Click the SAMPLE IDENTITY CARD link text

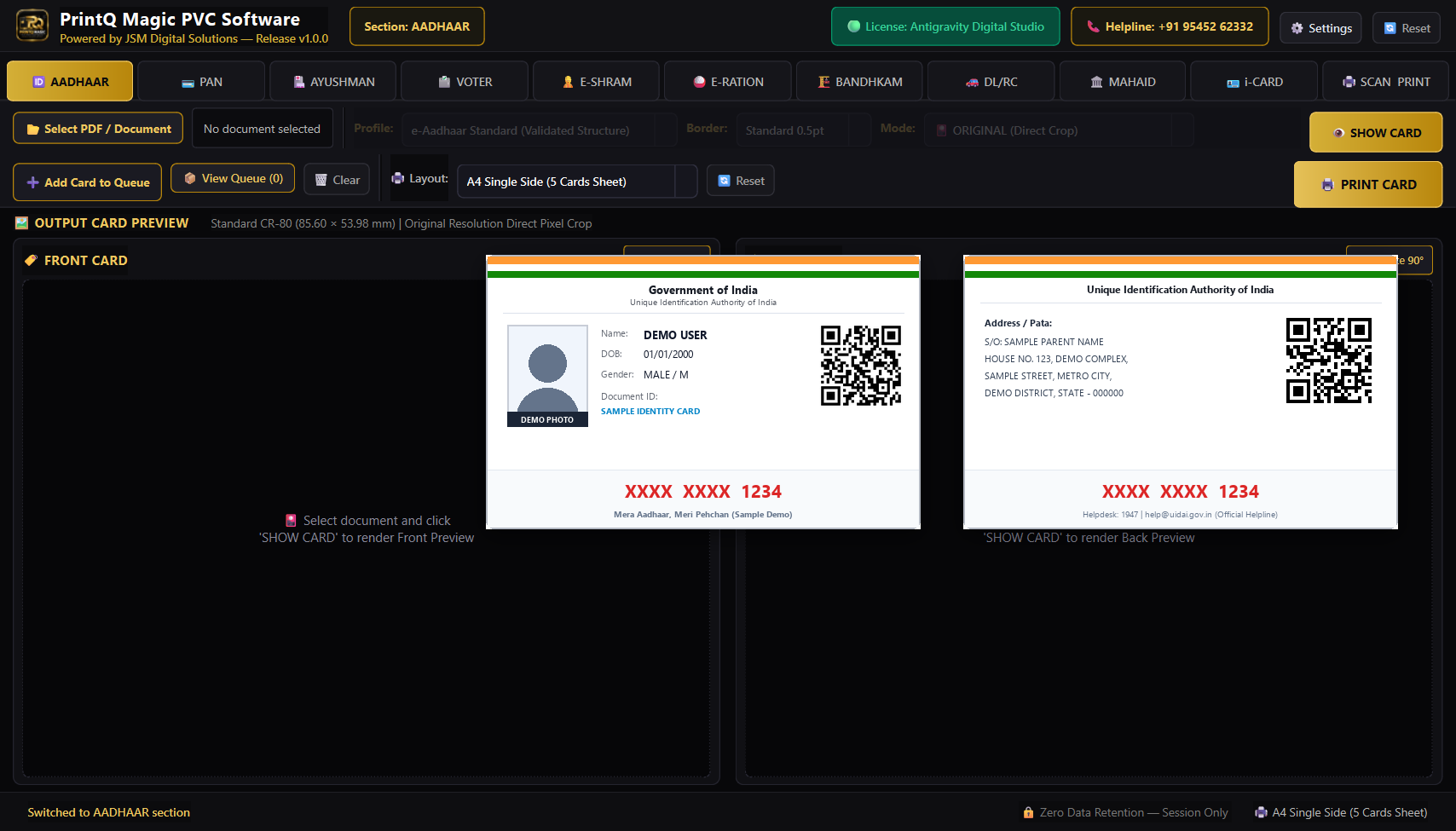(x=650, y=412)
